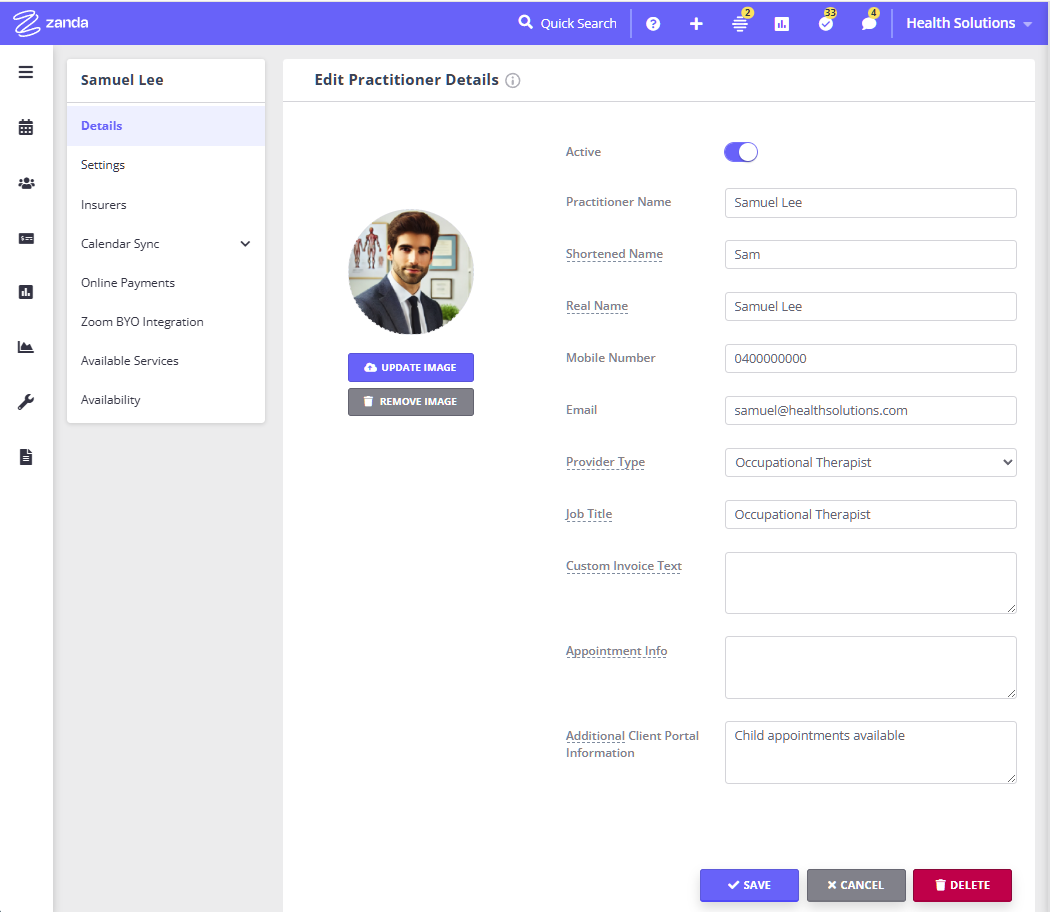Open the calendar from the sidebar
The width and height of the screenshot is (1050, 912).
click(26, 127)
